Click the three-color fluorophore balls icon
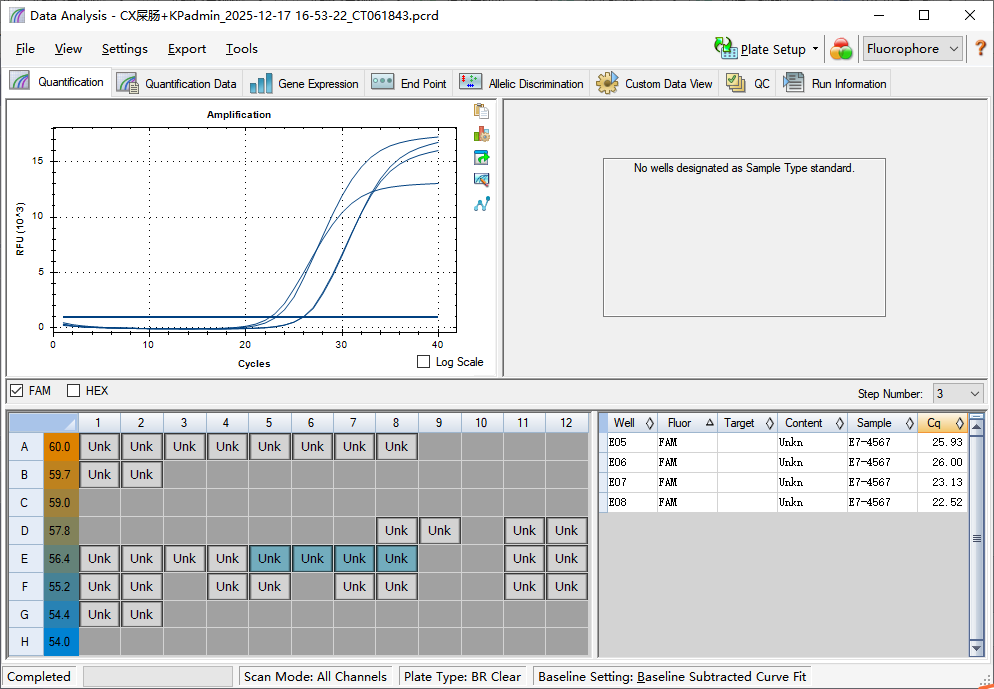 (841, 49)
